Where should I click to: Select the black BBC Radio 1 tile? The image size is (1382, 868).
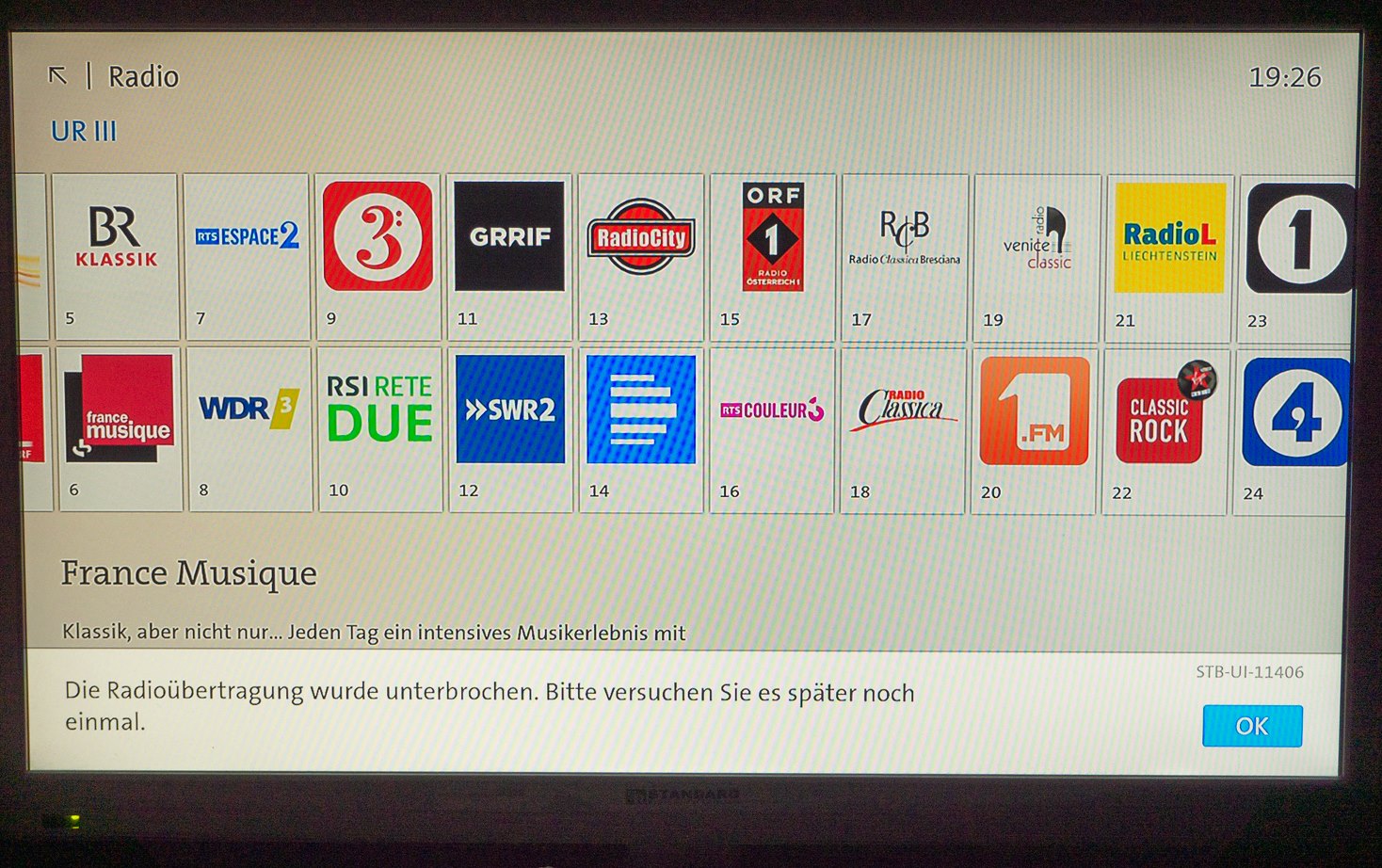click(1299, 258)
